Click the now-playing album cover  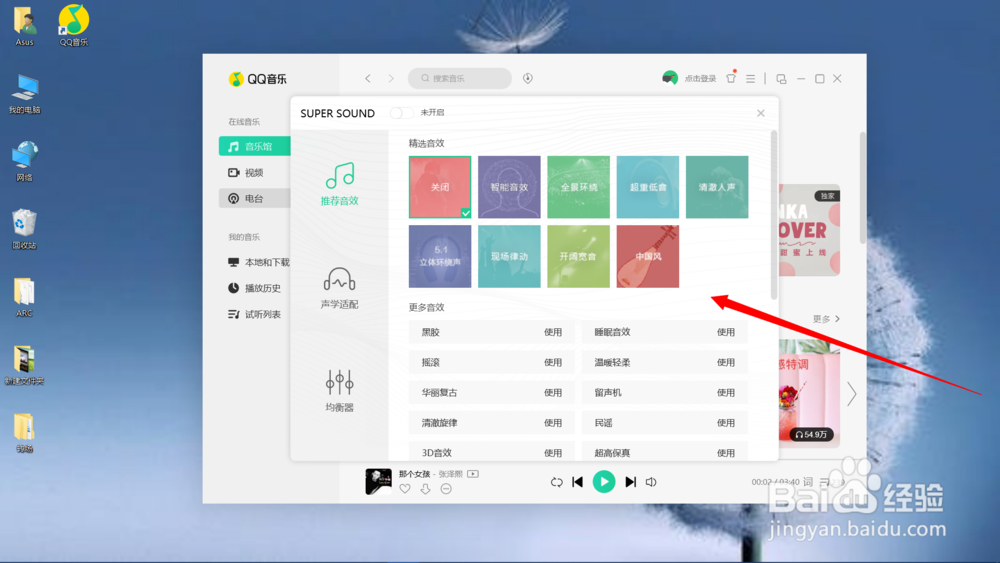point(378,481)
